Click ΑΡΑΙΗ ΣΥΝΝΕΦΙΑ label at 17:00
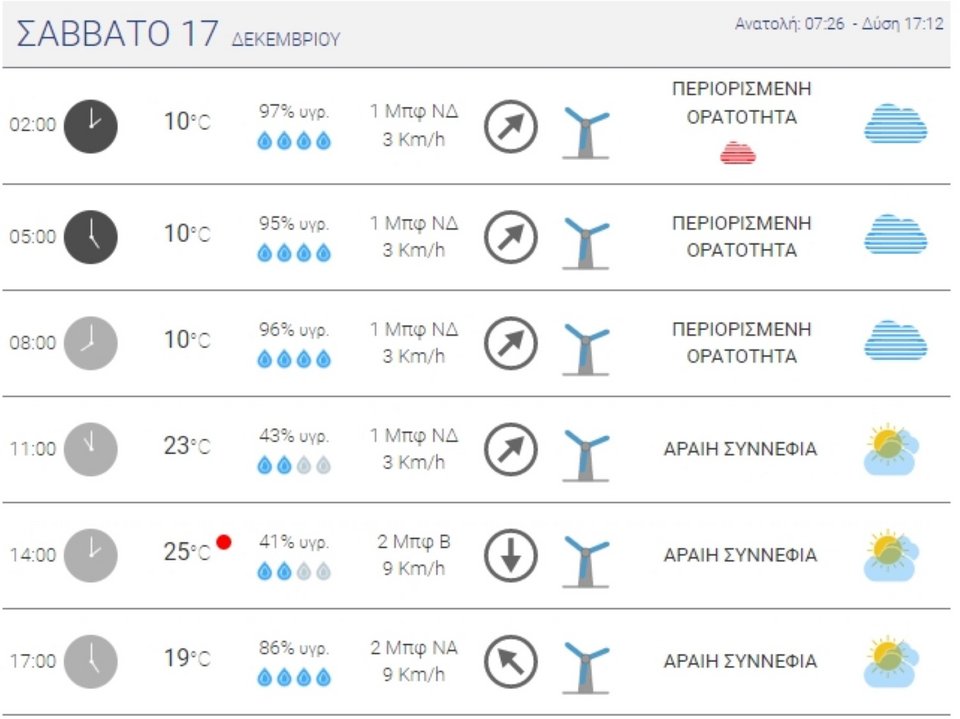The width and height of the screenshot is (960, 719). pos(740,661)
